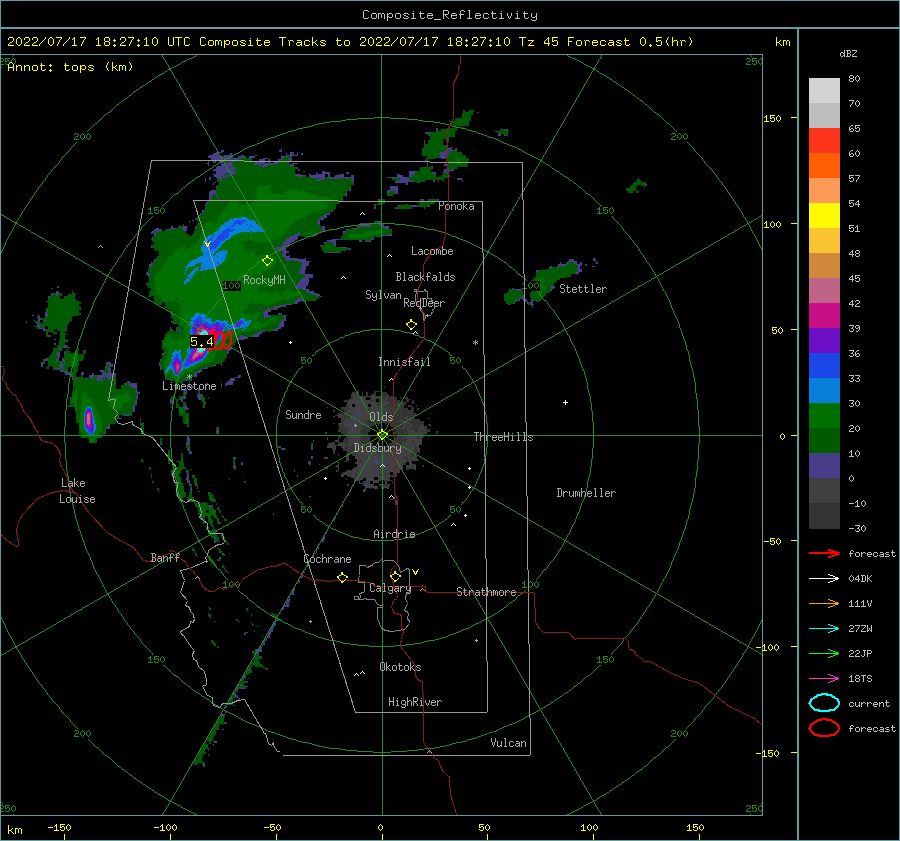Click the Stettler label
This screenshot has height=841, width=900.
(583, 289)
